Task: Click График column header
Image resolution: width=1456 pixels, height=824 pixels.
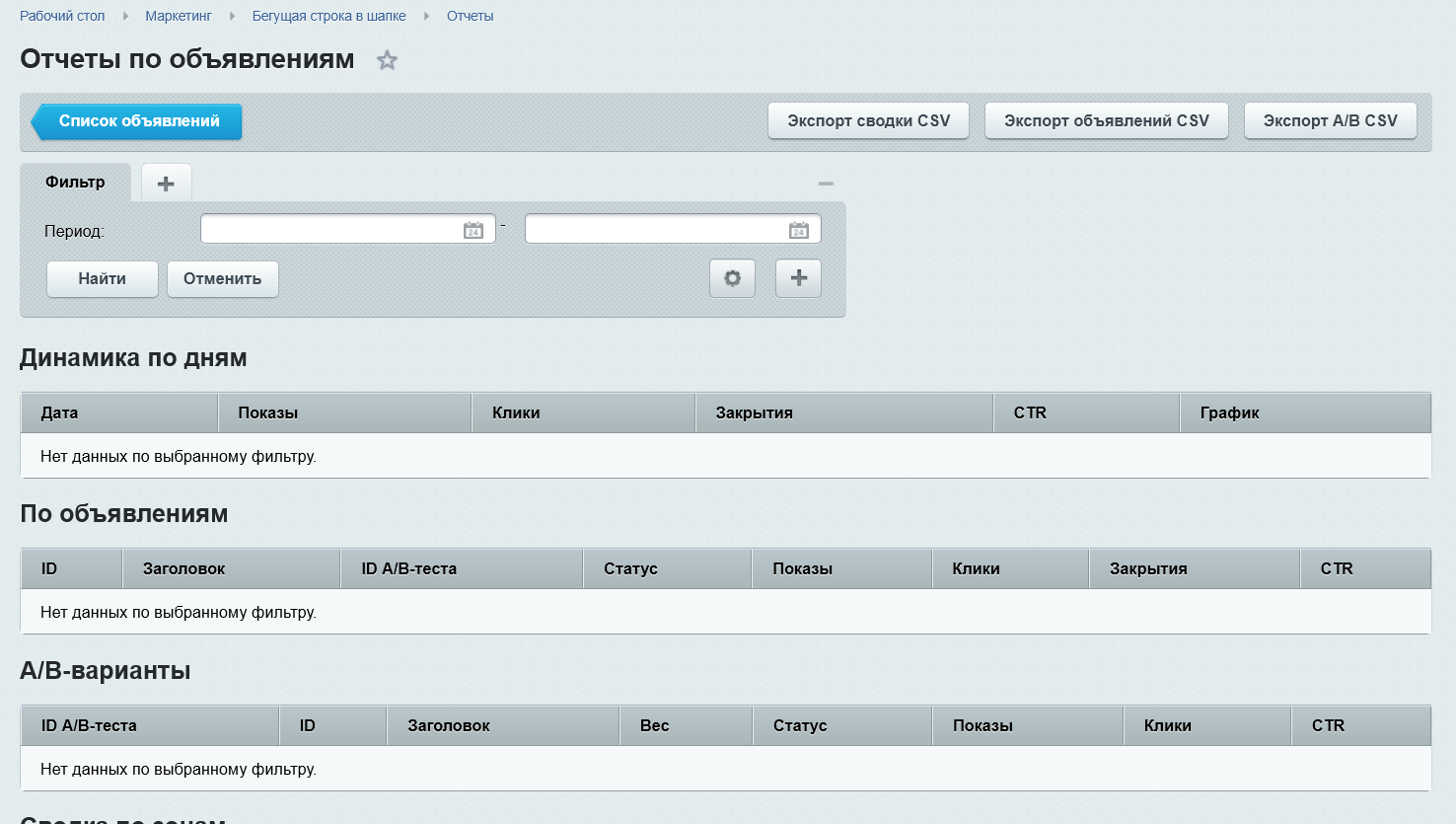Action: click(x=1306, y=412)
